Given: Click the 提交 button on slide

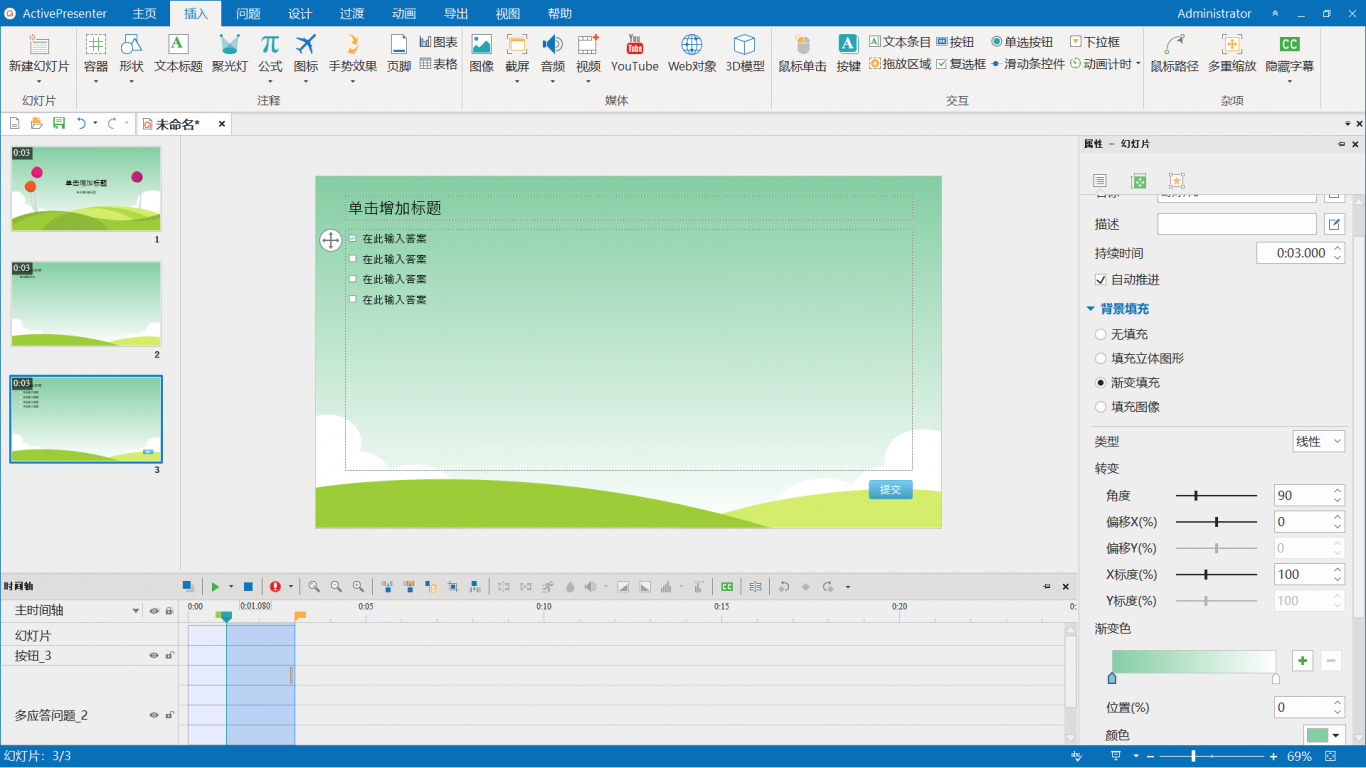Looking at the screenshot, I should (x=890, y=489).
